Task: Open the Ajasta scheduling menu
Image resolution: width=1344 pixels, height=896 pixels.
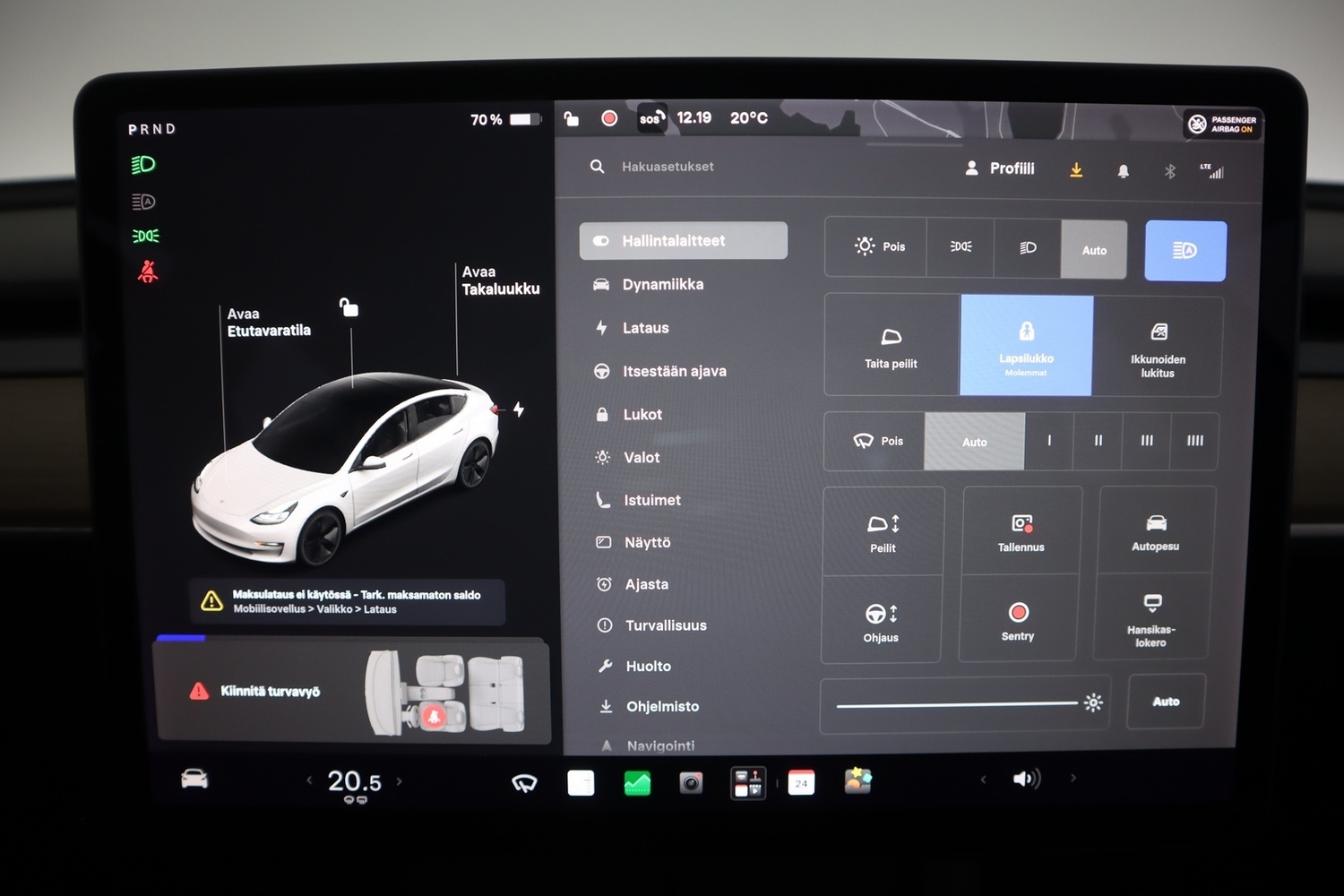Action: click(x=633, y=584)
